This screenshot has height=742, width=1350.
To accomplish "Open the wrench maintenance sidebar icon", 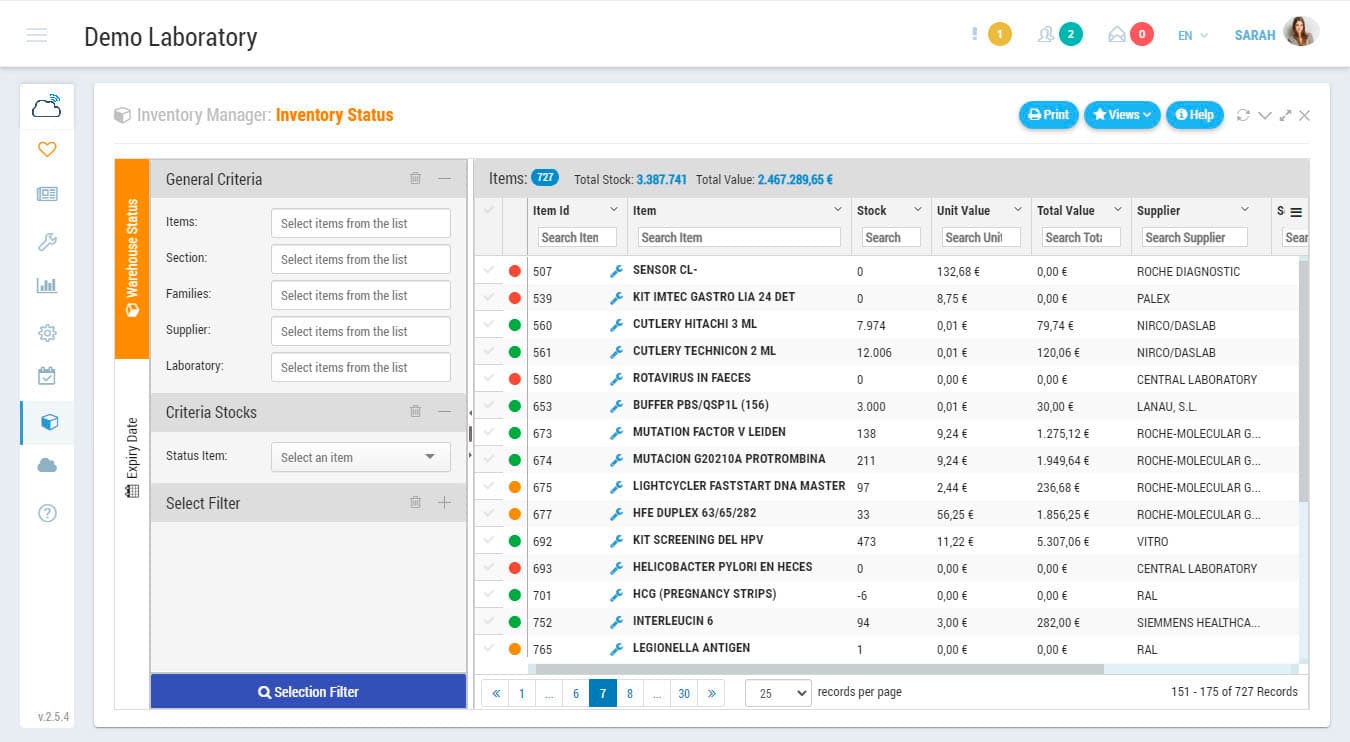I will (x=47, y=241).
